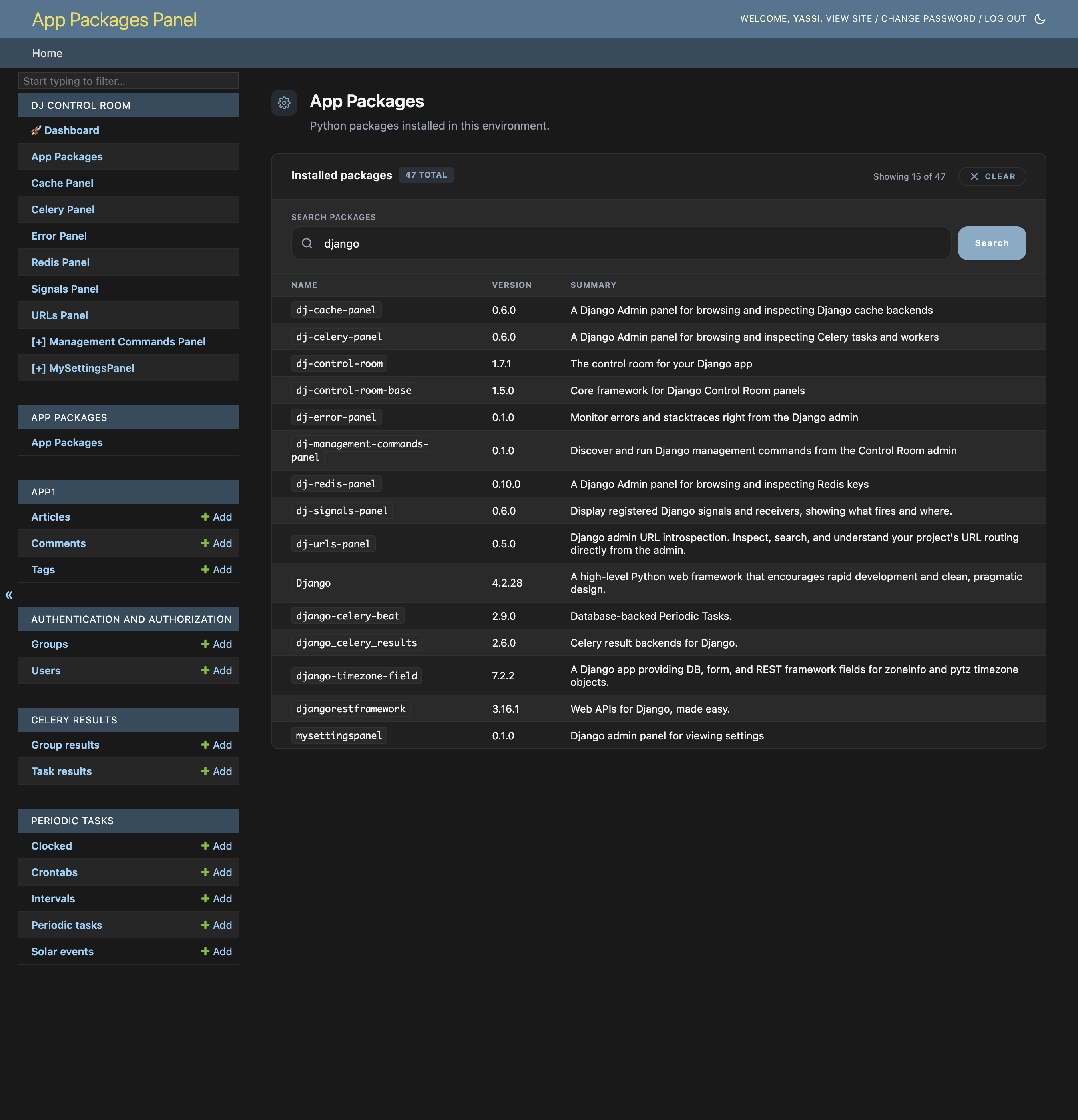Open Celery Panel in the sidebar
This screenshot has width=1078, height=1120.
coord(63,210)
